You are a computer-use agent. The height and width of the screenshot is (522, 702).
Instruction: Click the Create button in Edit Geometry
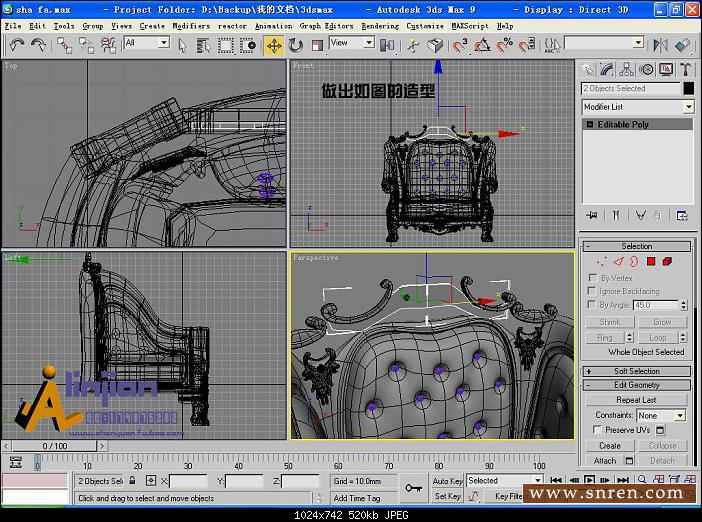610,445
